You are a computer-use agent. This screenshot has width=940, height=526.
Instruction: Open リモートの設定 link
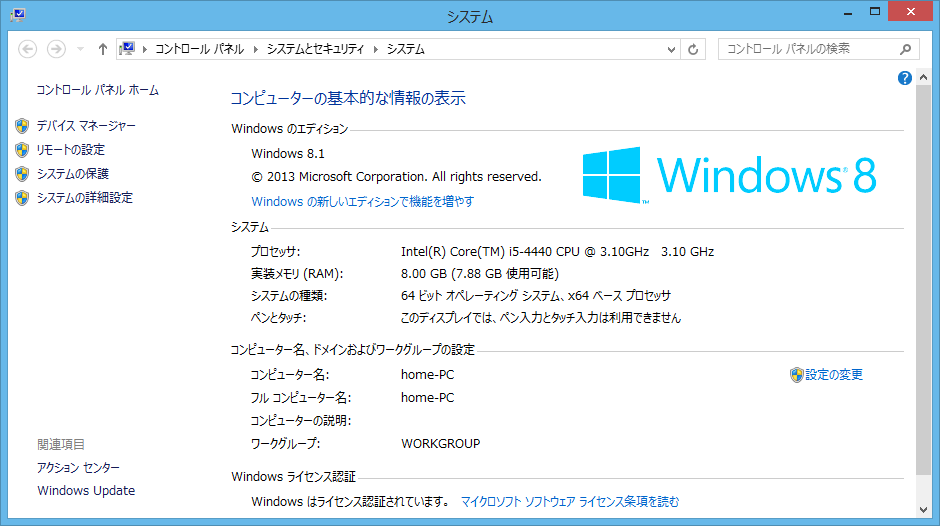pyautogui.click(x=71, y=150)
